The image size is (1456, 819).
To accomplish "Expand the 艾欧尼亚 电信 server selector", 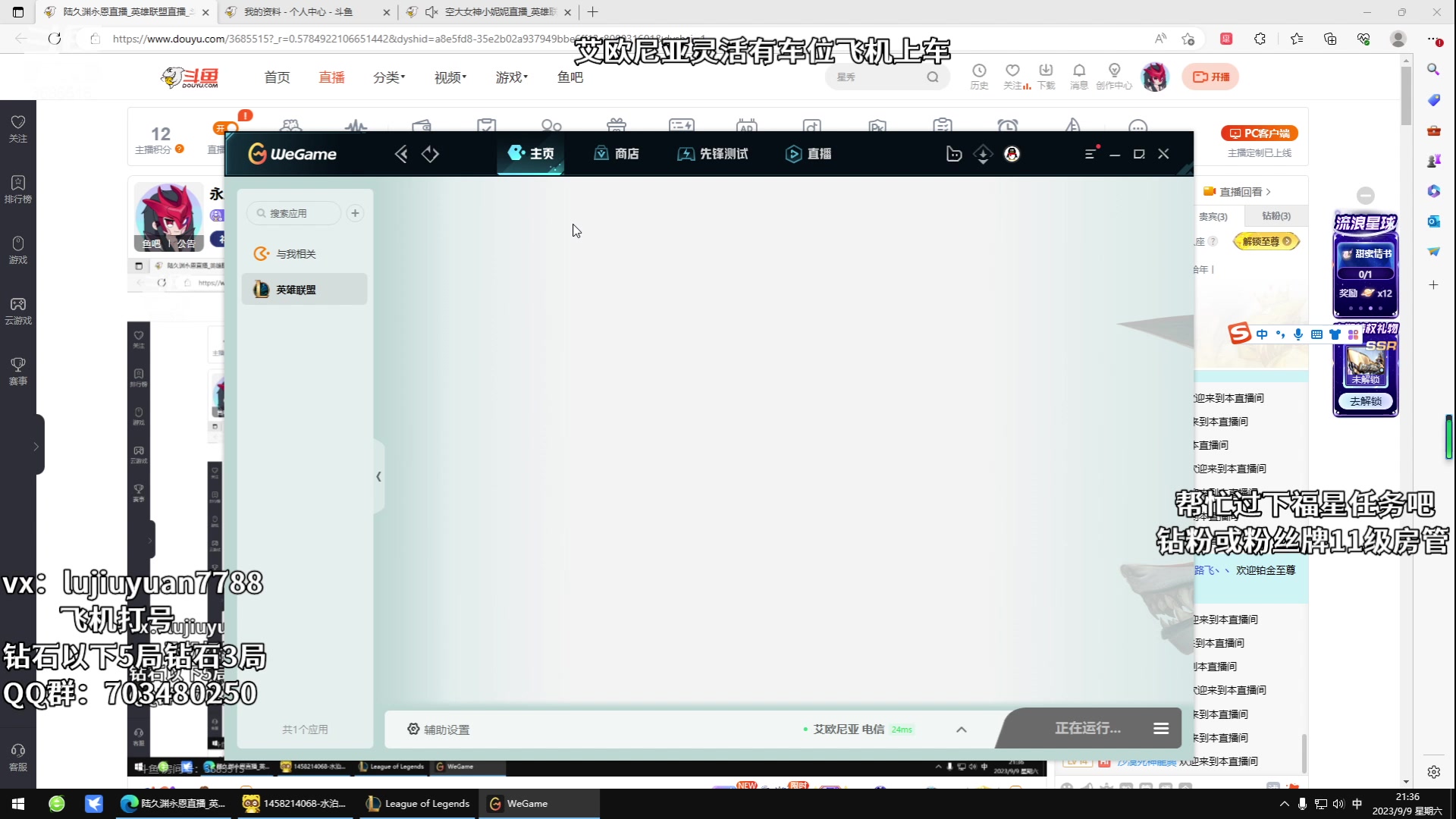I will click(x=961, y=730).
